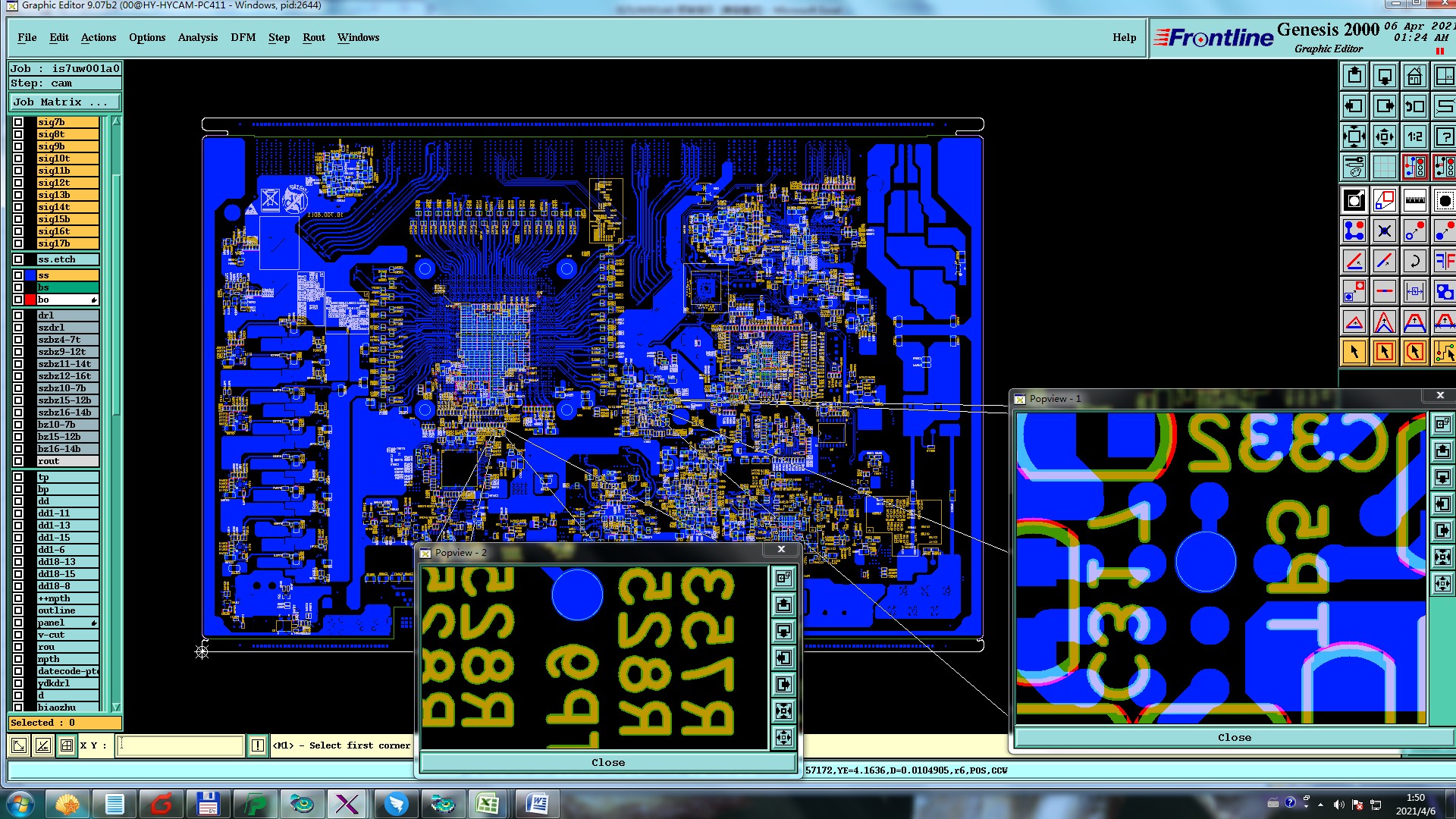The height and width of the screenshot is (819, 1456).
Task: Open the Rout menu
Action: point(314,37)
